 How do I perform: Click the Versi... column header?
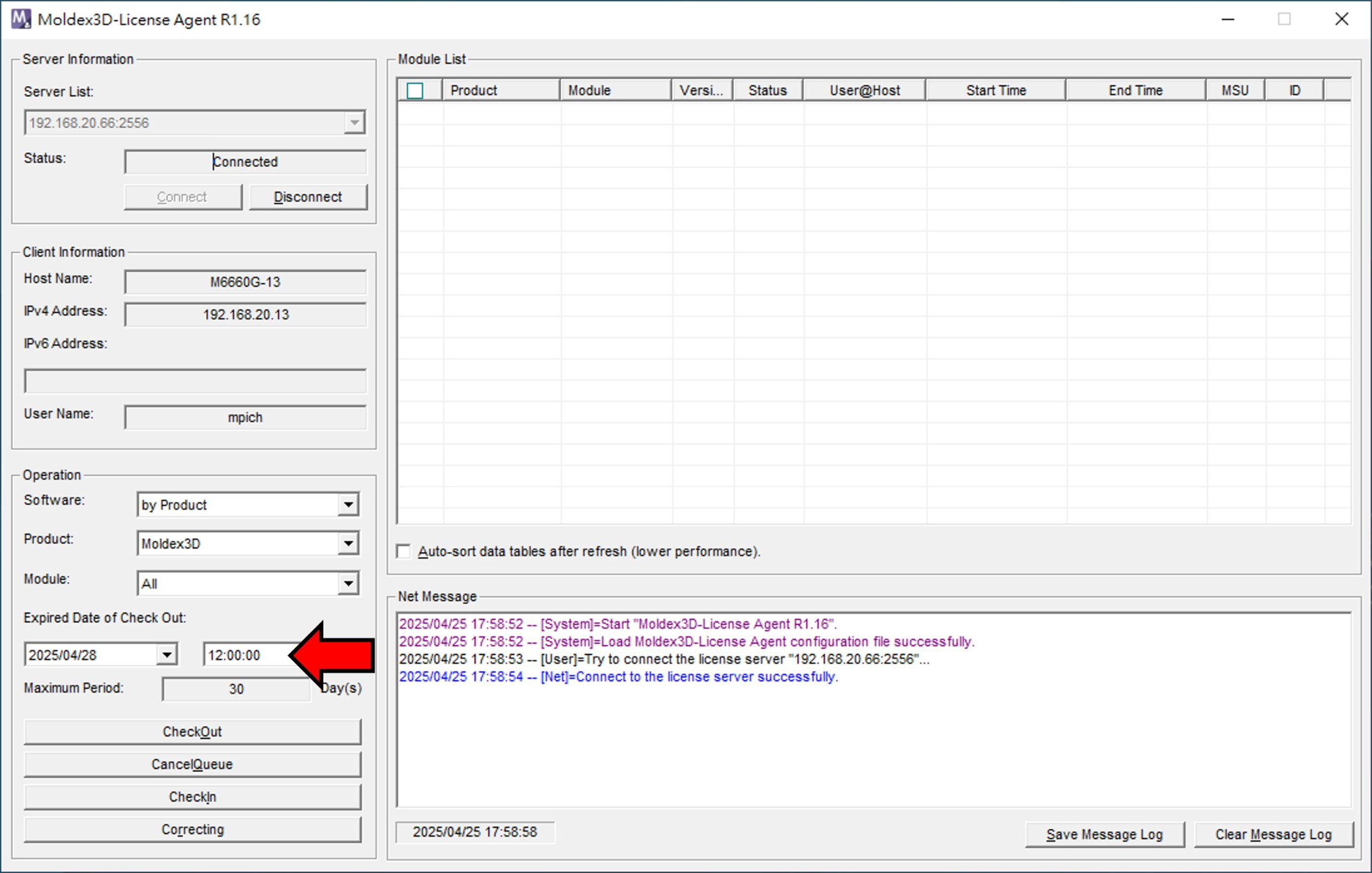(703, 90)
